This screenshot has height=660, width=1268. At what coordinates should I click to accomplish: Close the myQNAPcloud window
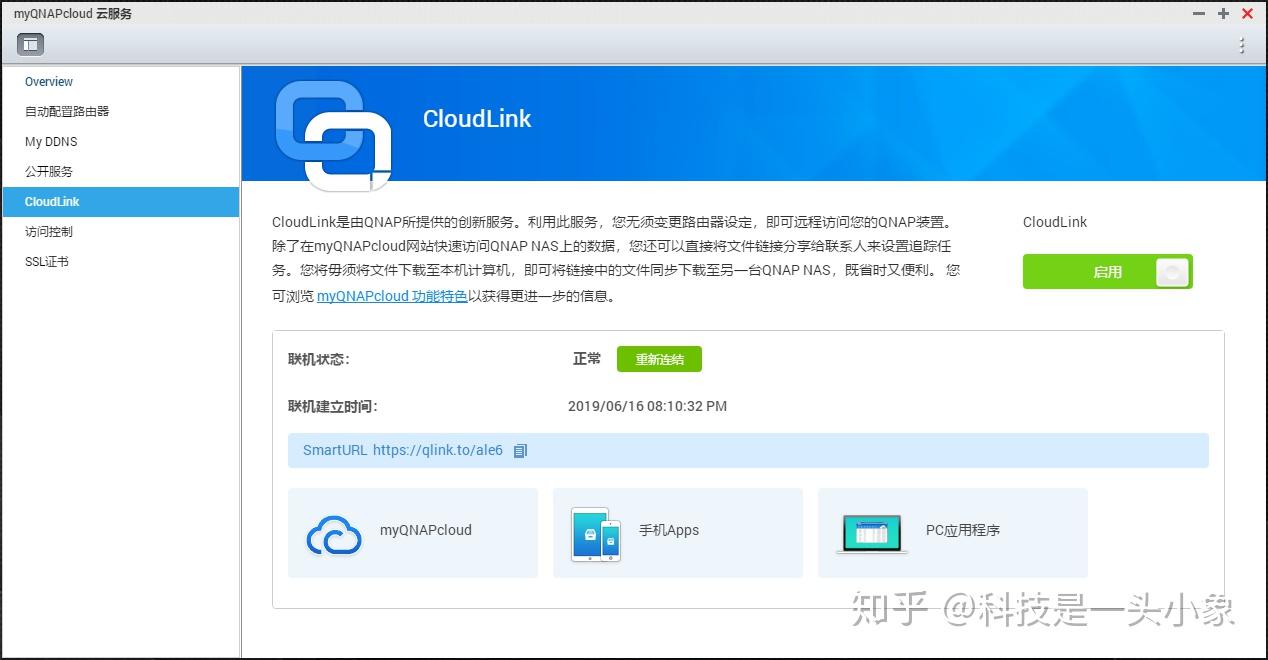(1248, 14)
